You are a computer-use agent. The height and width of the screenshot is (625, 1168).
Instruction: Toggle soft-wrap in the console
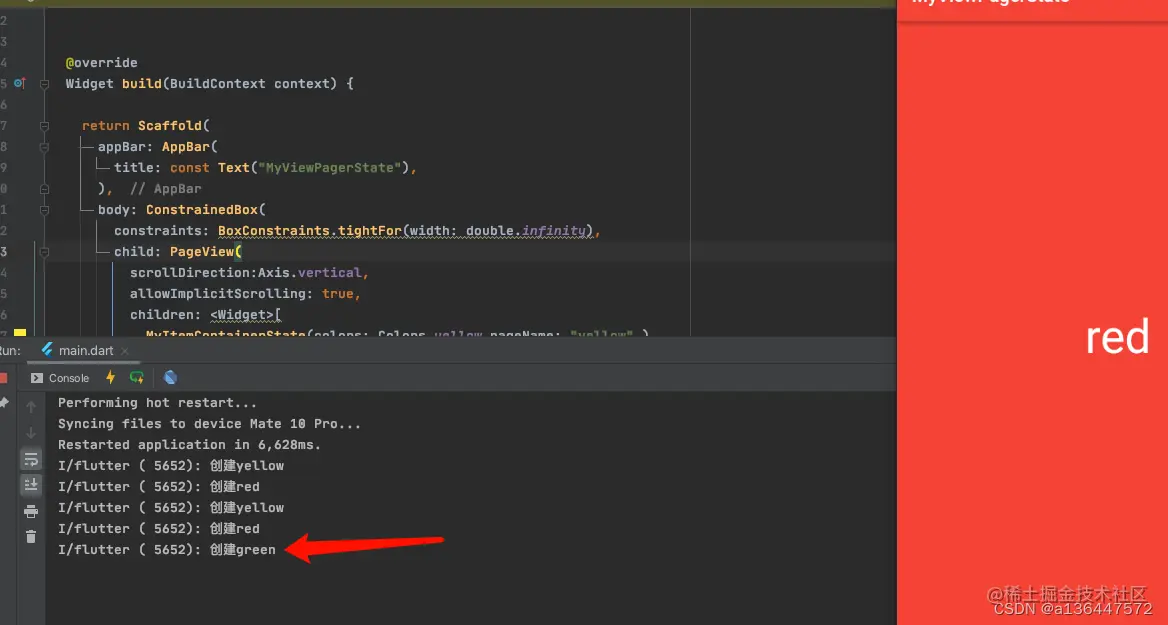tap(31, 459)
